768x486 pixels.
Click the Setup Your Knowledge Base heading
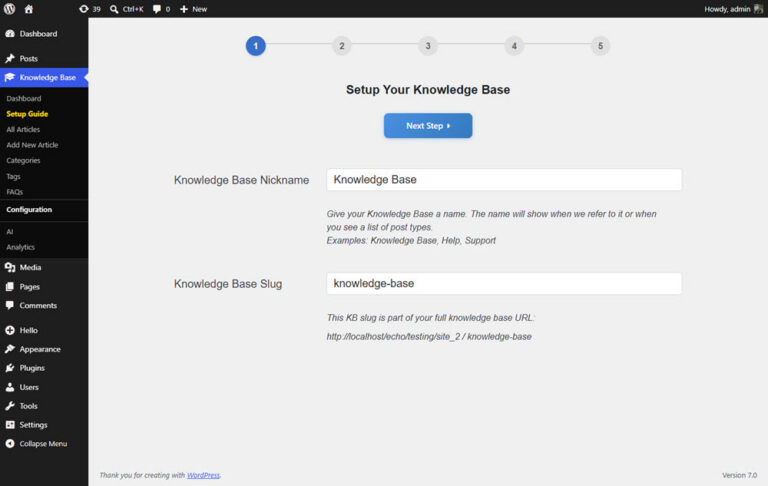[428, 90]
